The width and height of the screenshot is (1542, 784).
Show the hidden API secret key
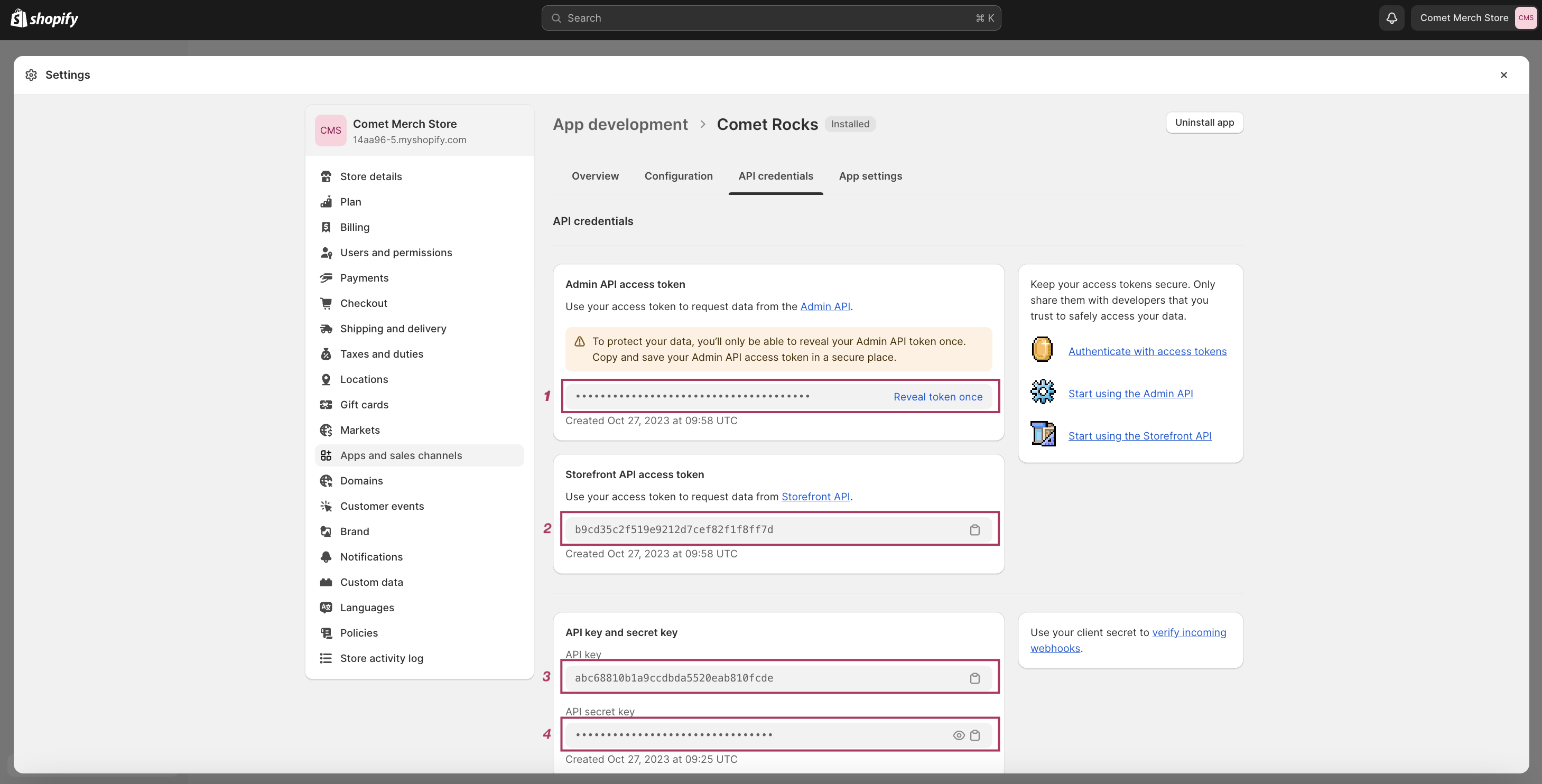[959, 735]
